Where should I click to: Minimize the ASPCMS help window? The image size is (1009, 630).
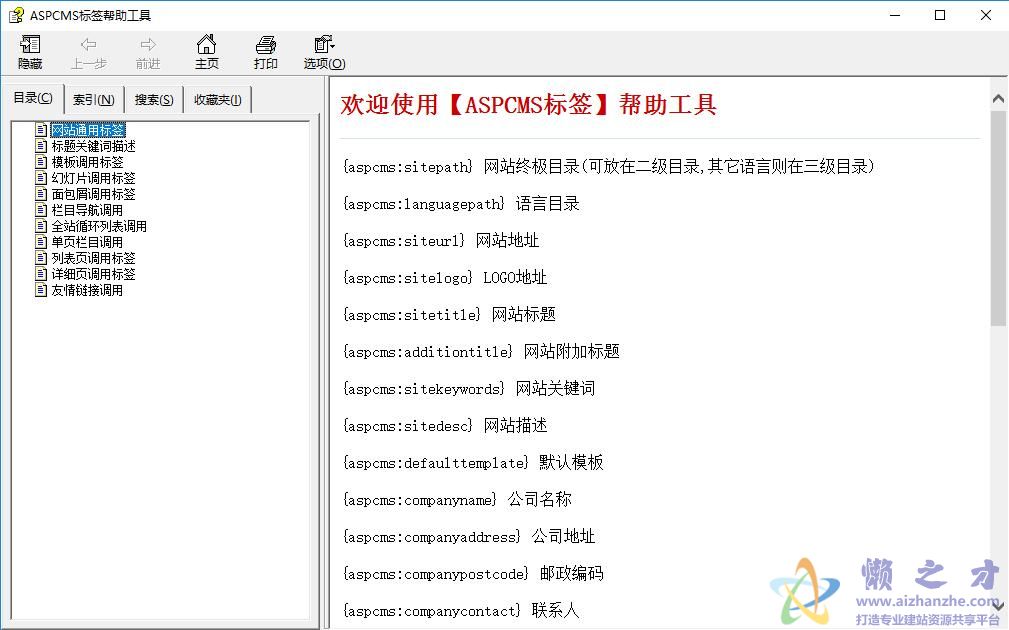894,15
